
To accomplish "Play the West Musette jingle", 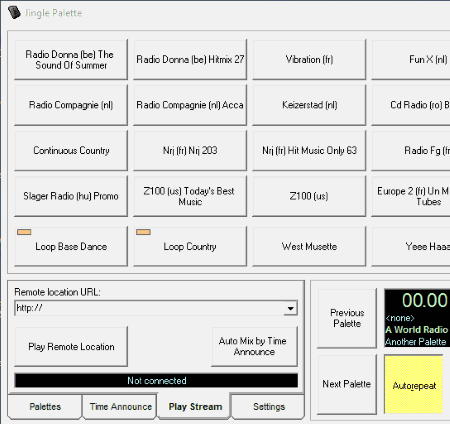I will [309, 246].
